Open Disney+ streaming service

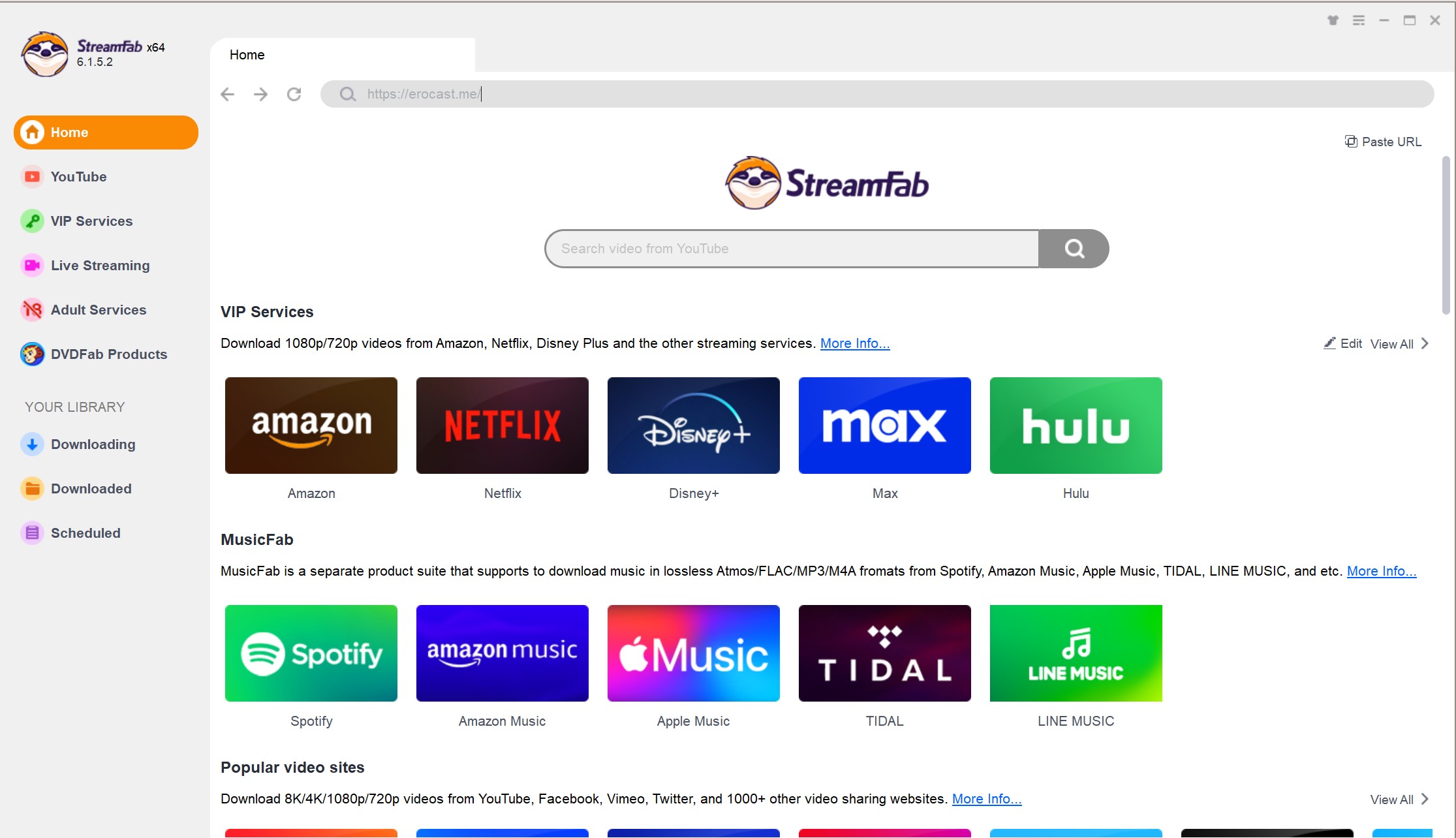(693, 425)
